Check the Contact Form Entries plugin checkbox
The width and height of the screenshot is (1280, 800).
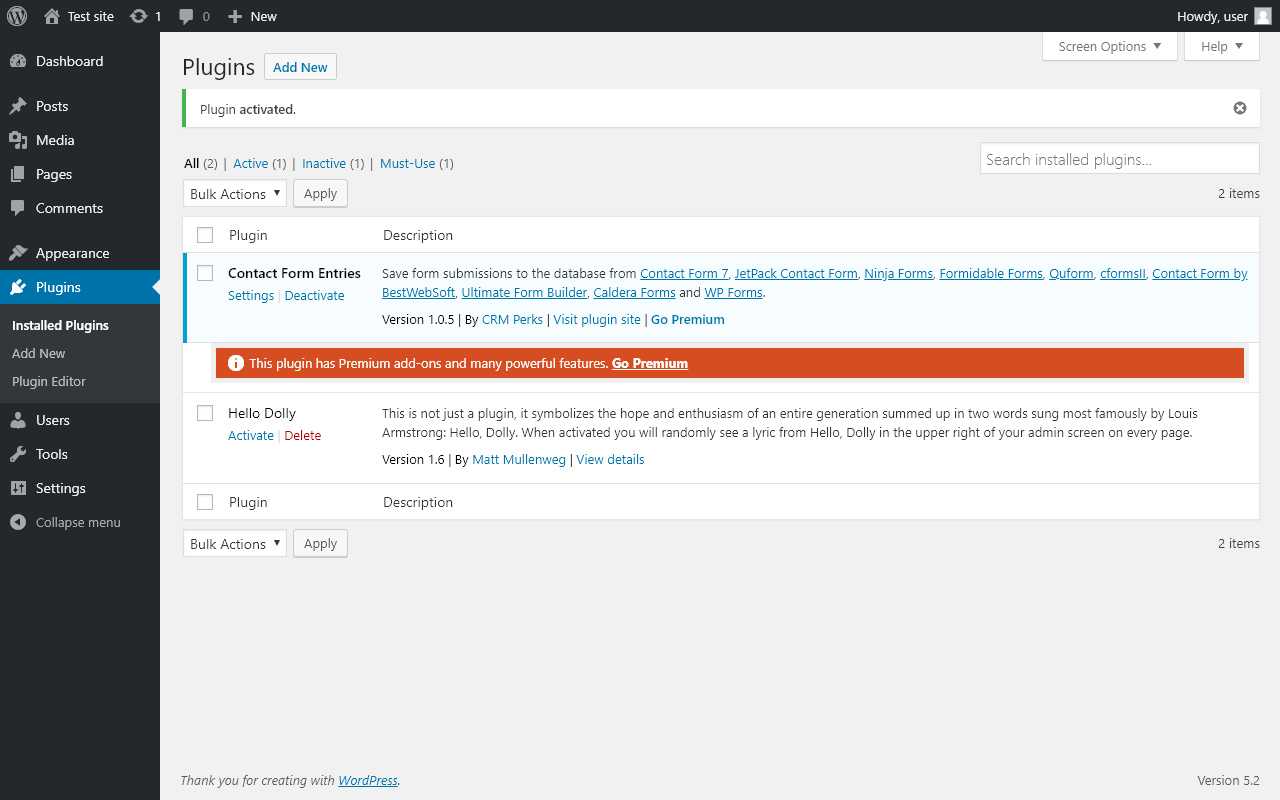point(205,273)
